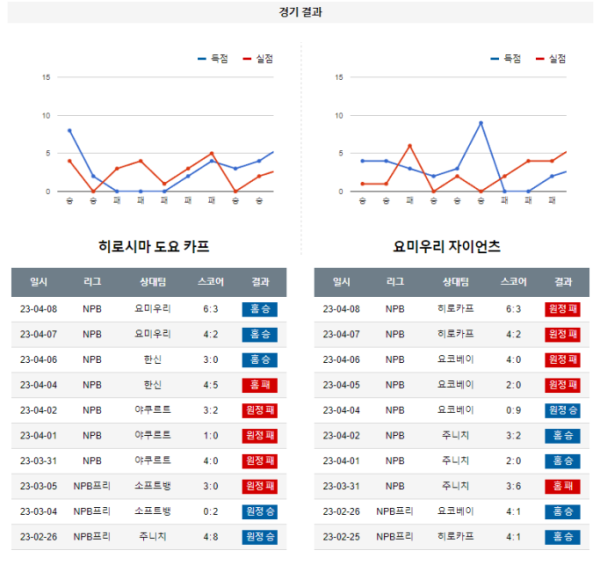This screenshot has width=600, height=565.
Task: Click 원정패 badge in Yomiuri's 23-04-06 row
Action: 562,360
